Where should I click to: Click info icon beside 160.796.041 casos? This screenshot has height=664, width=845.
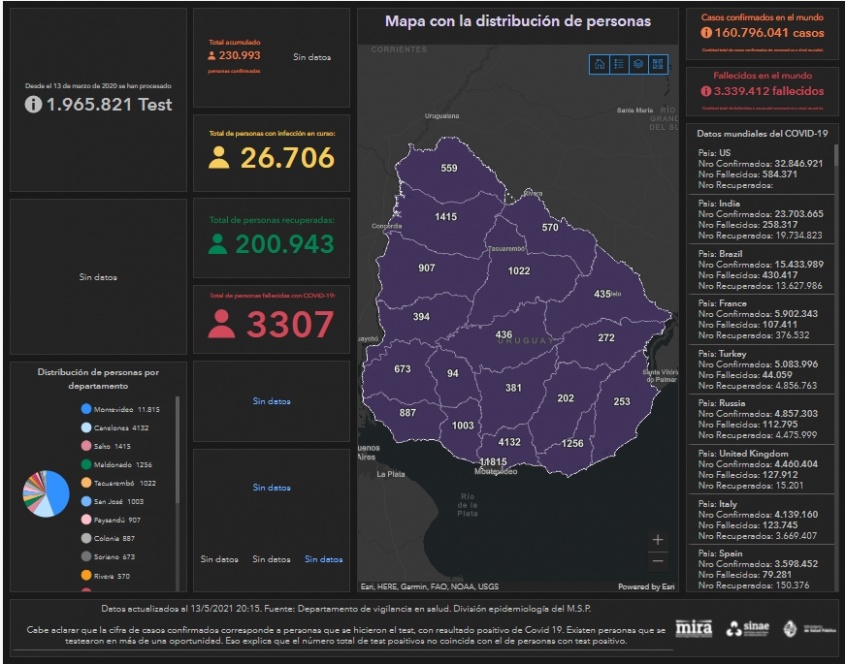pyautogui.click(x=705, y=34)
